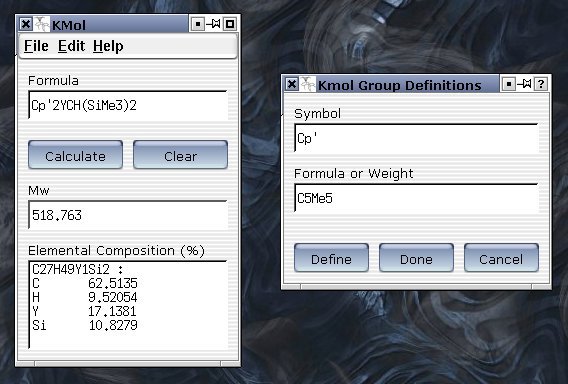Open the Help menu in KMol
Viewport: 568px width, 384px height.
coord(108,46)
